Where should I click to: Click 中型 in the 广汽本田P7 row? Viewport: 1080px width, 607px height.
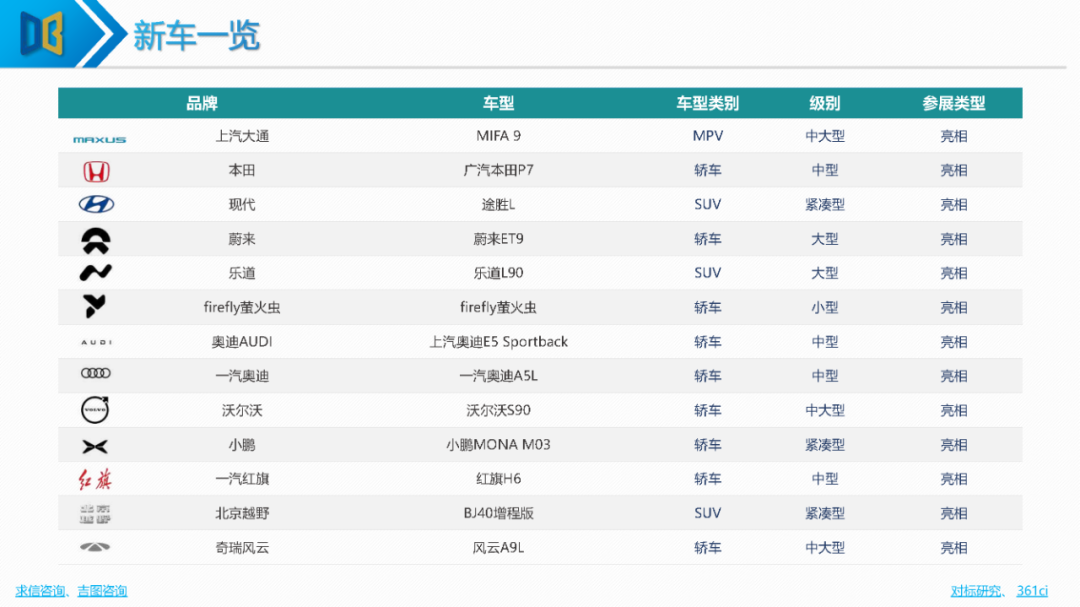pyautogui.click(x=824, y=170)
